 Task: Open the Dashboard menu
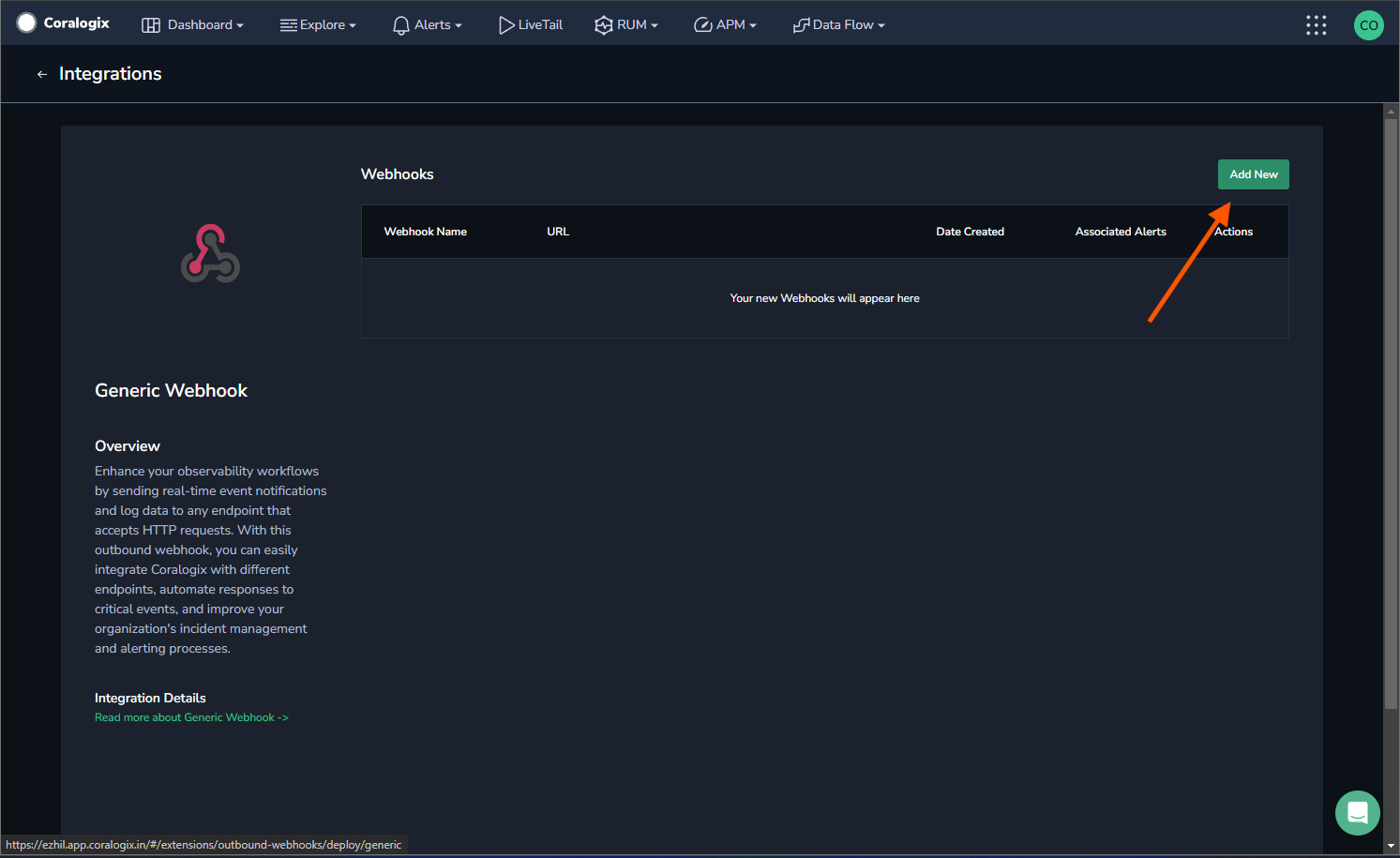pyautogui.click(x=192, y=25)
